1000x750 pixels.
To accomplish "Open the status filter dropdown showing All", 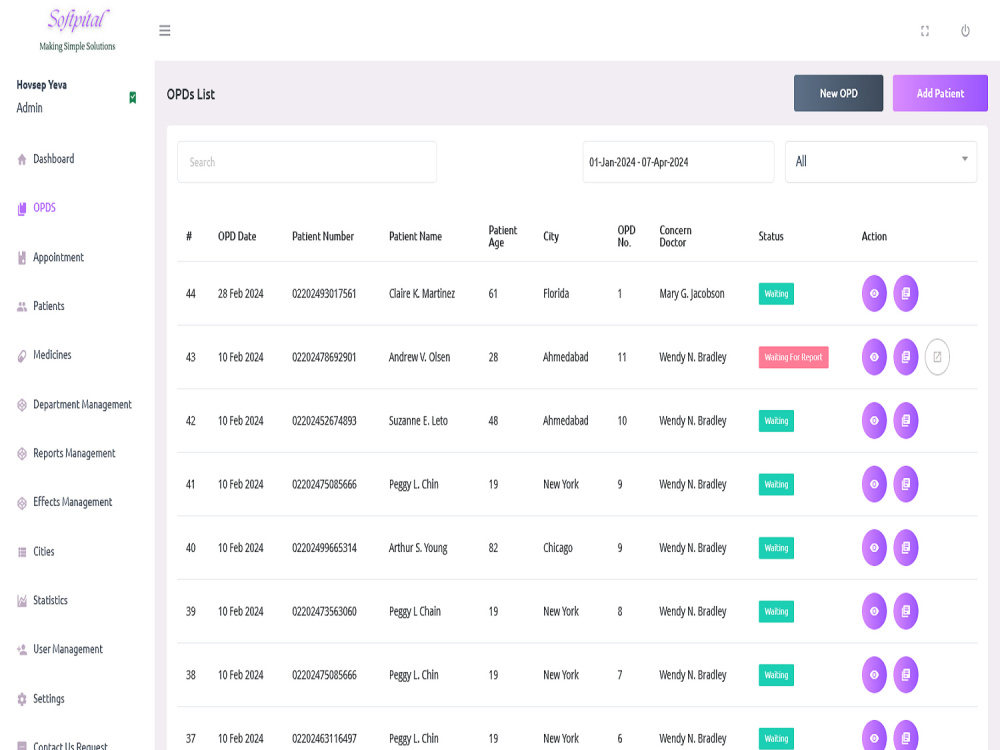I will click(x=881, y=162).
